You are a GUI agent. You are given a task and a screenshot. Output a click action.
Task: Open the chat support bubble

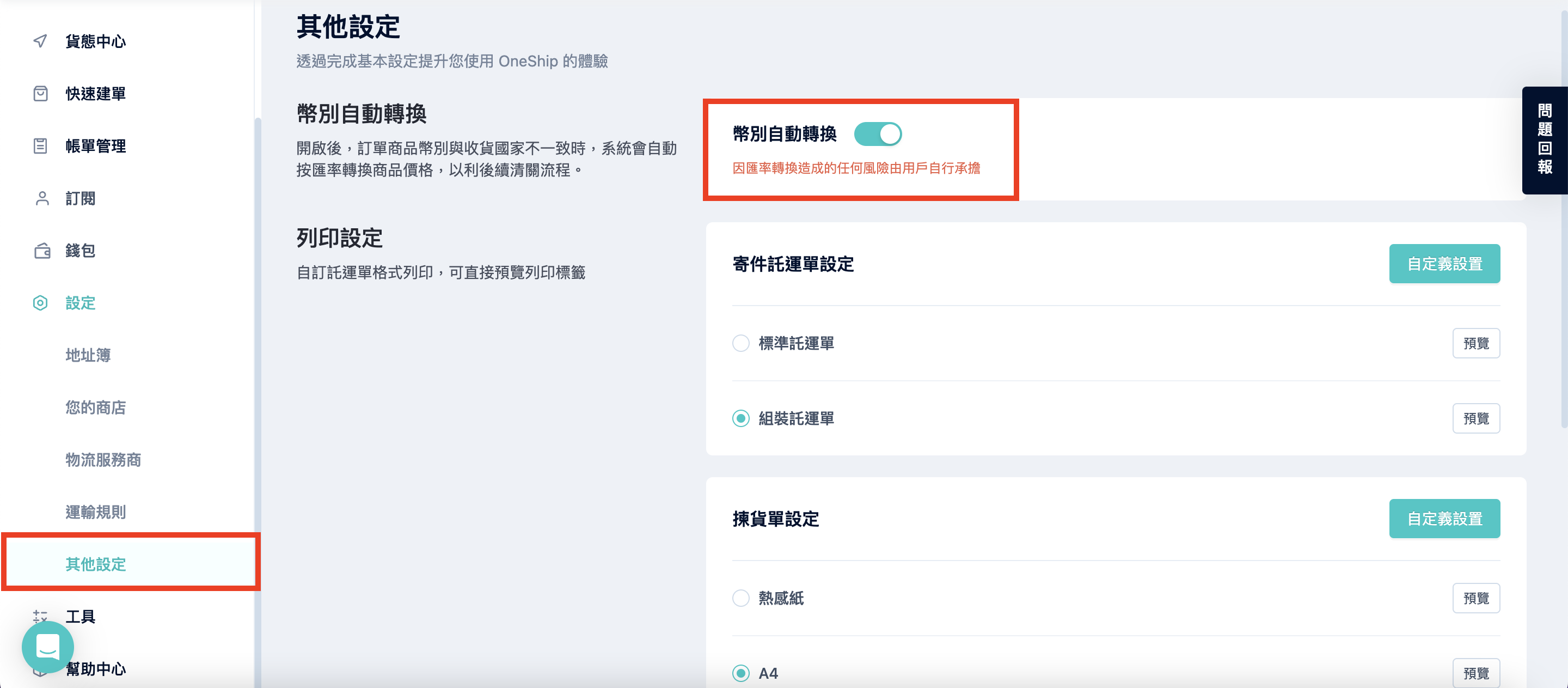point(47,647)
